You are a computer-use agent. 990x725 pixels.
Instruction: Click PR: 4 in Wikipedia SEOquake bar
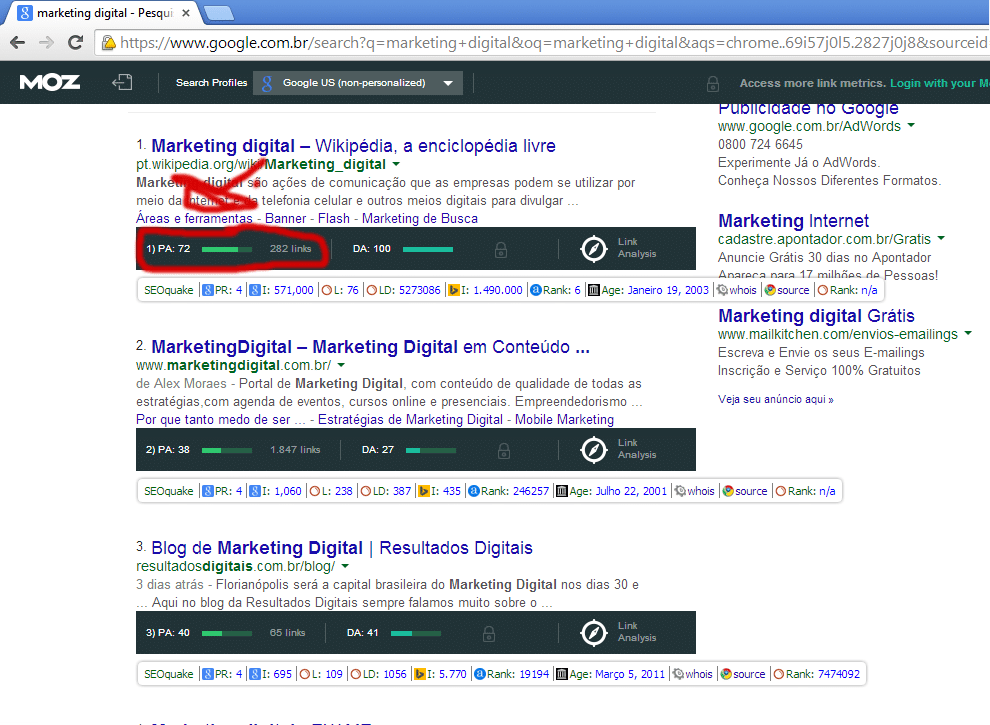point(222,290)
